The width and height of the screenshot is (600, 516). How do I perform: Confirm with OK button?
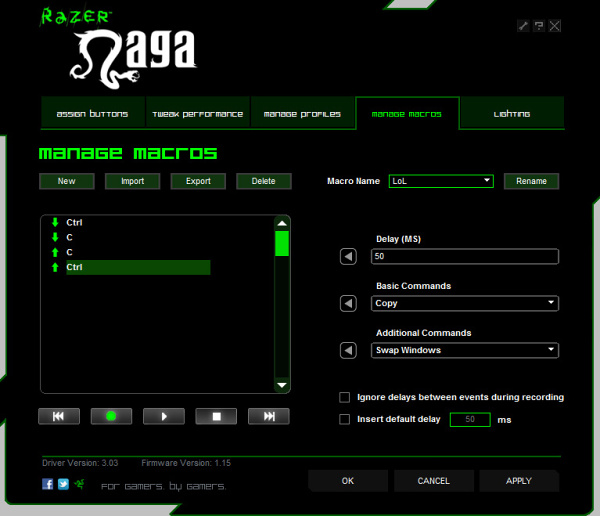pos(348,481)
